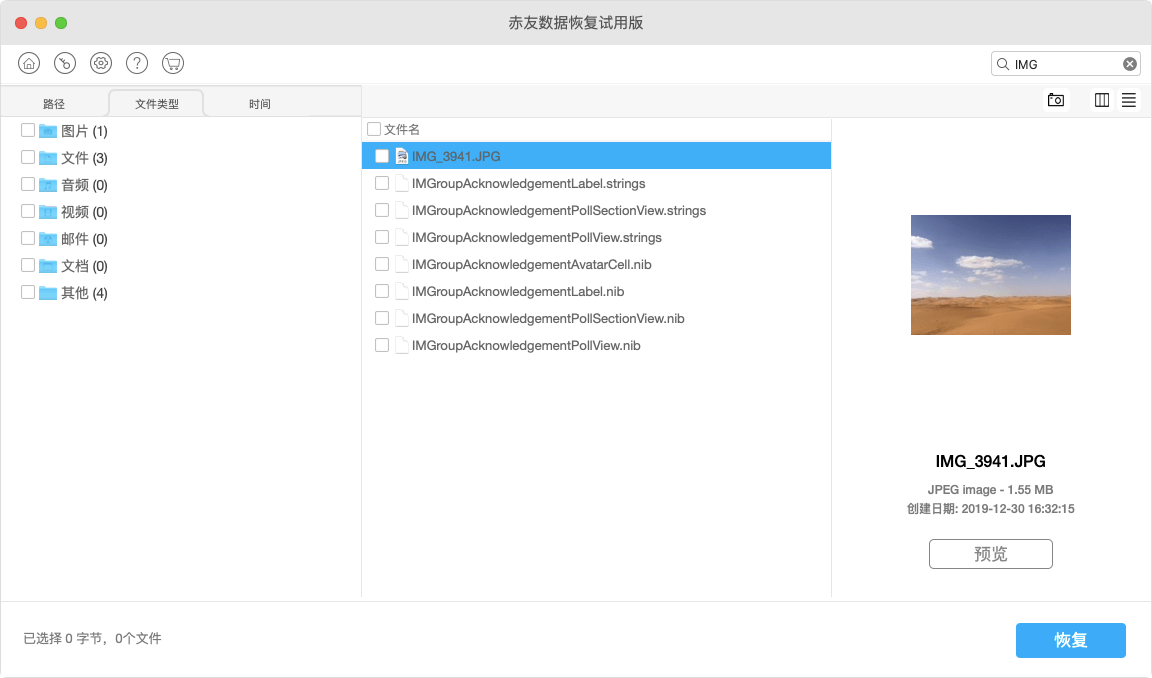Select the 文件 (3) folder
1152x678 pixels.
click(x=73, y=158)
